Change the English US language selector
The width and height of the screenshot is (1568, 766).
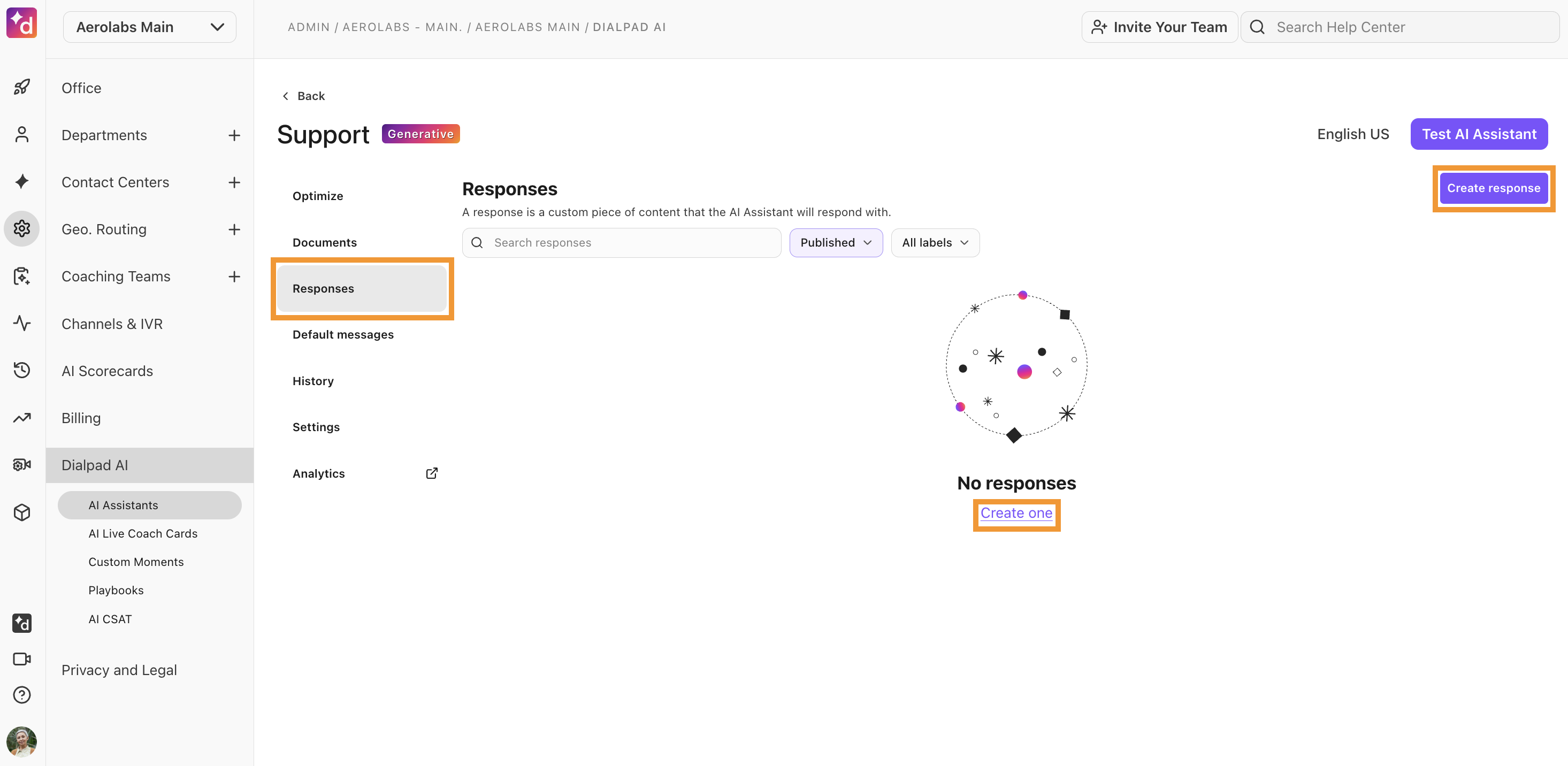click(x=1352, y=134)
